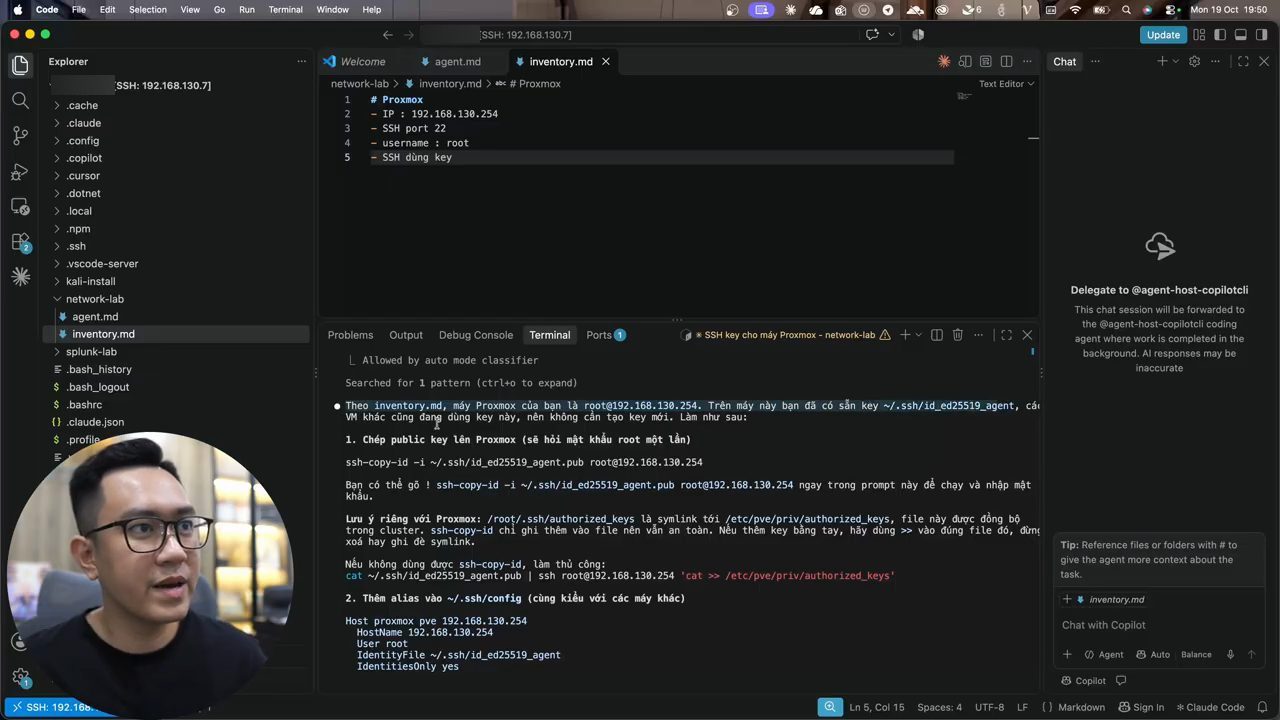Open the Debug Console tab
This screenshot has height=720, width=1280.
pos(475,335)
